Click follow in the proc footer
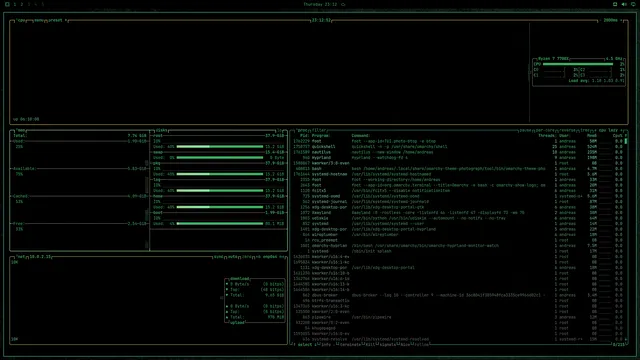The height and width of the screenshot is (360, 640). pyautogui.click(x=421, y=344)
